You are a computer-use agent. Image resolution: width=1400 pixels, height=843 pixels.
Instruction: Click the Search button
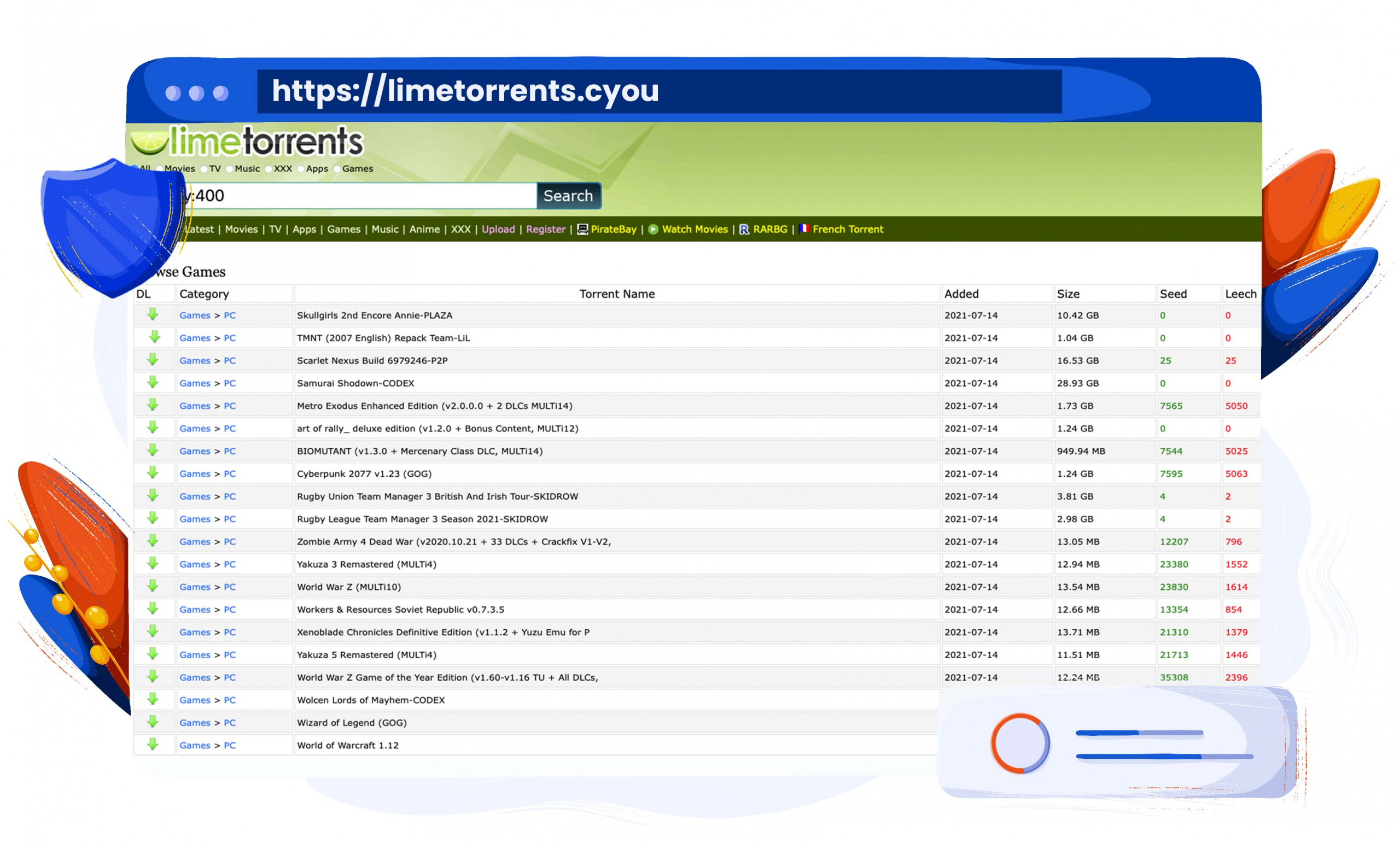(568, 195)
